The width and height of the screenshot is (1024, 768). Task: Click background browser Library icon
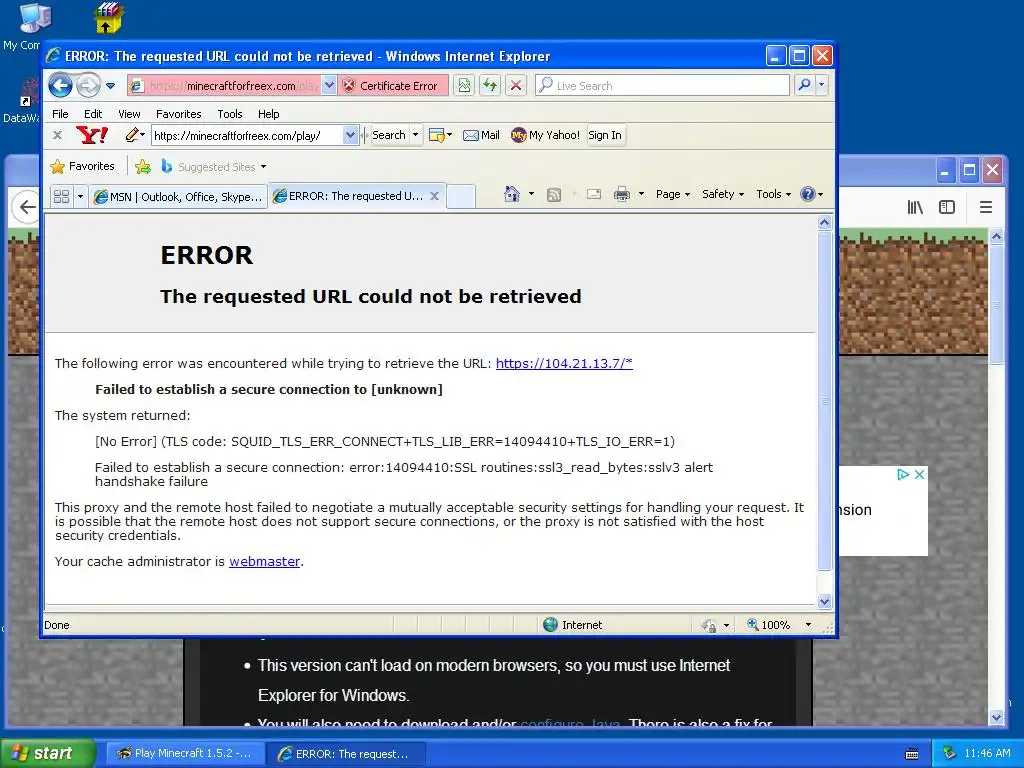pos(915,207)
